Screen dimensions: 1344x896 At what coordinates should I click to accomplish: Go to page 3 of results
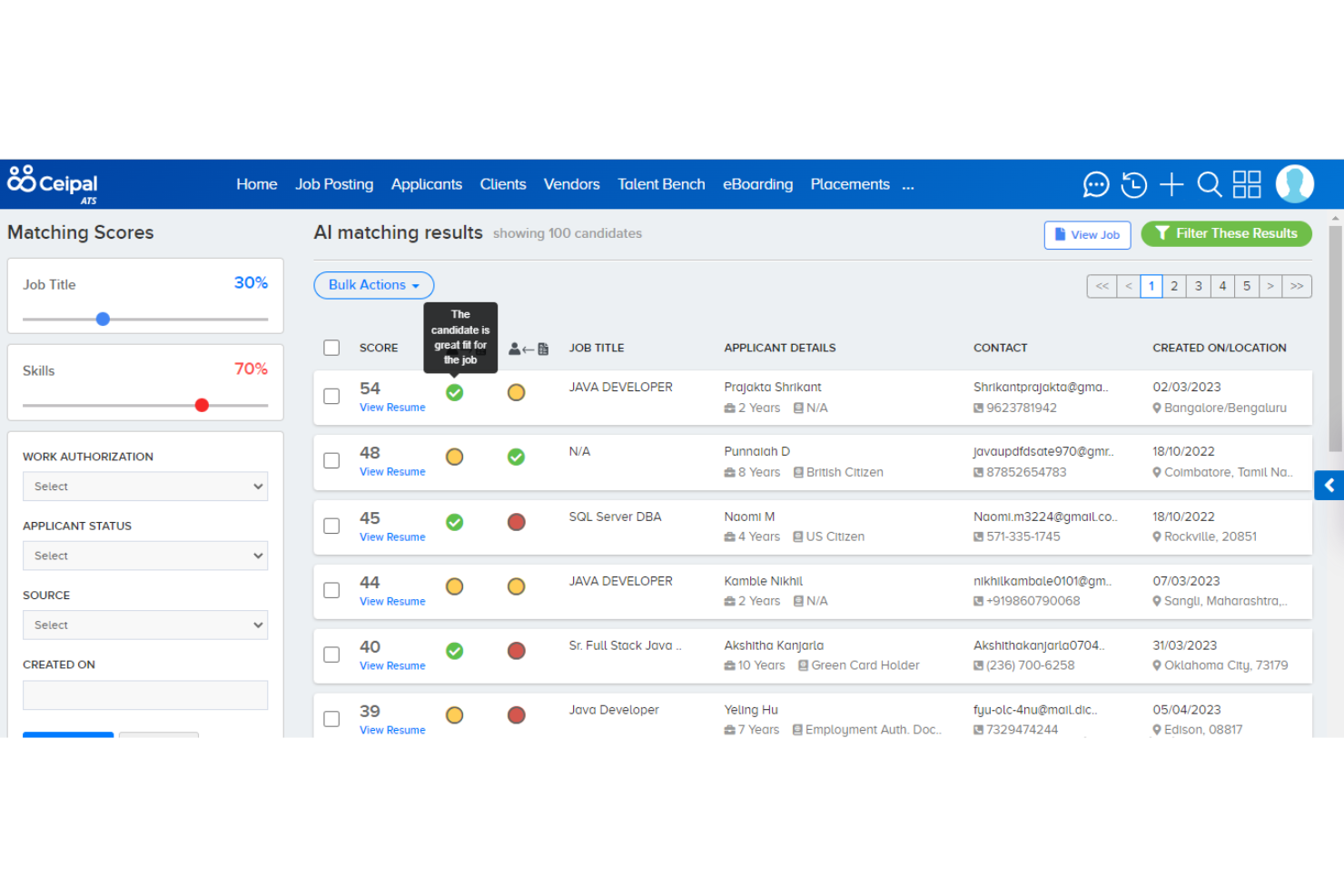(1199, 286)
